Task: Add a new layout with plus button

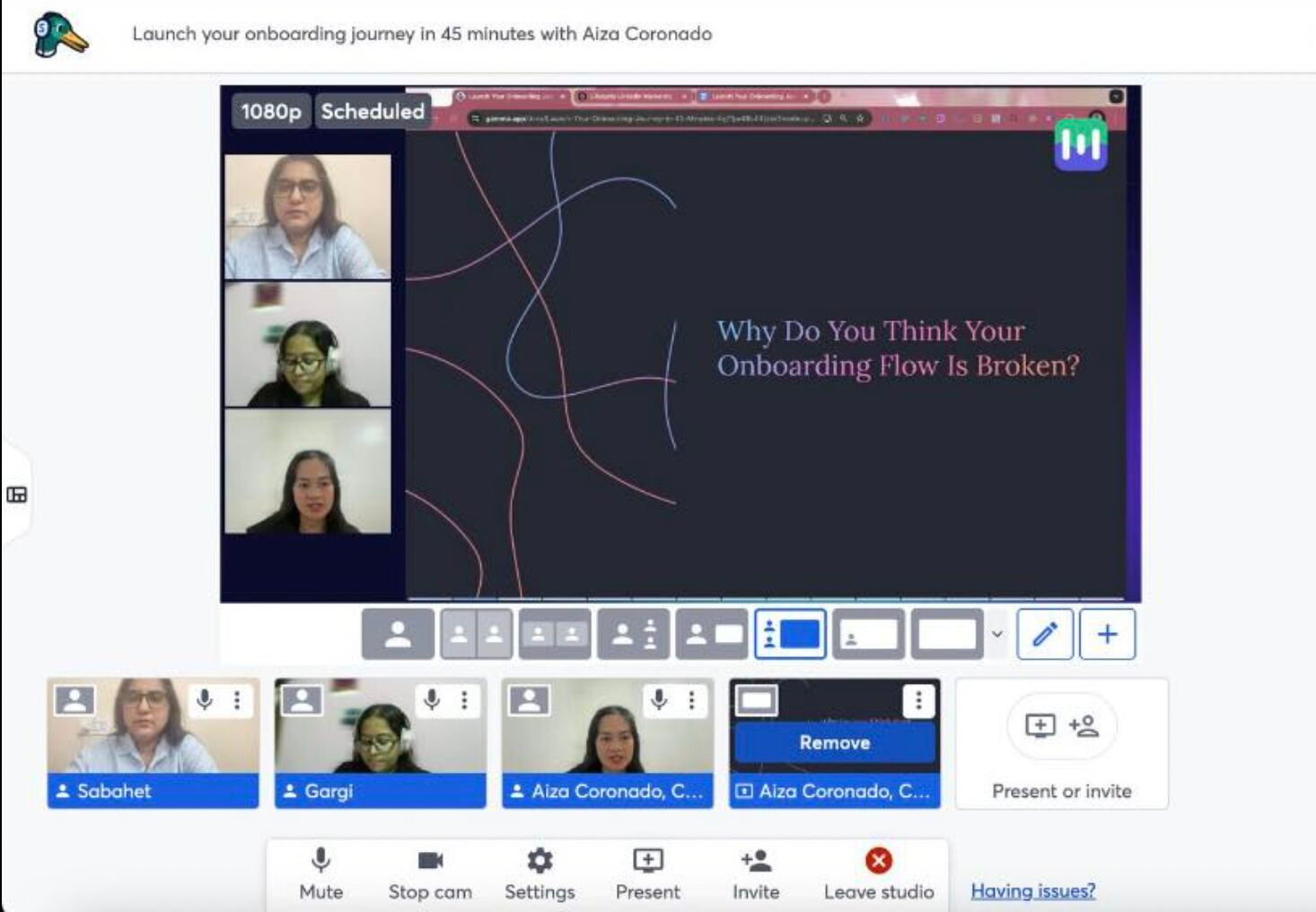Action: tap(1108, 635)
